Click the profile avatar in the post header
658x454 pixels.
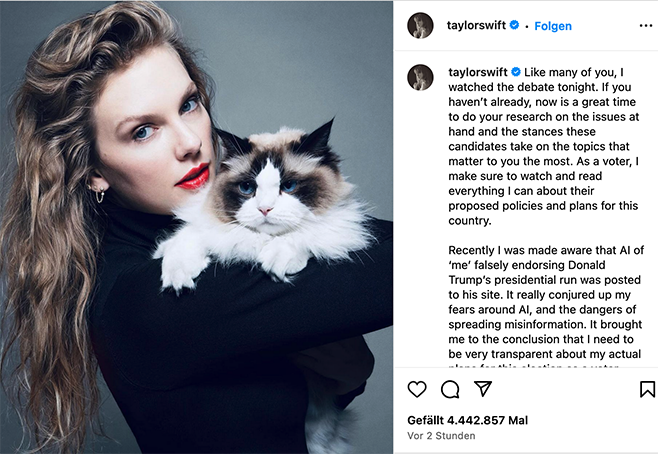coord(420,26)
